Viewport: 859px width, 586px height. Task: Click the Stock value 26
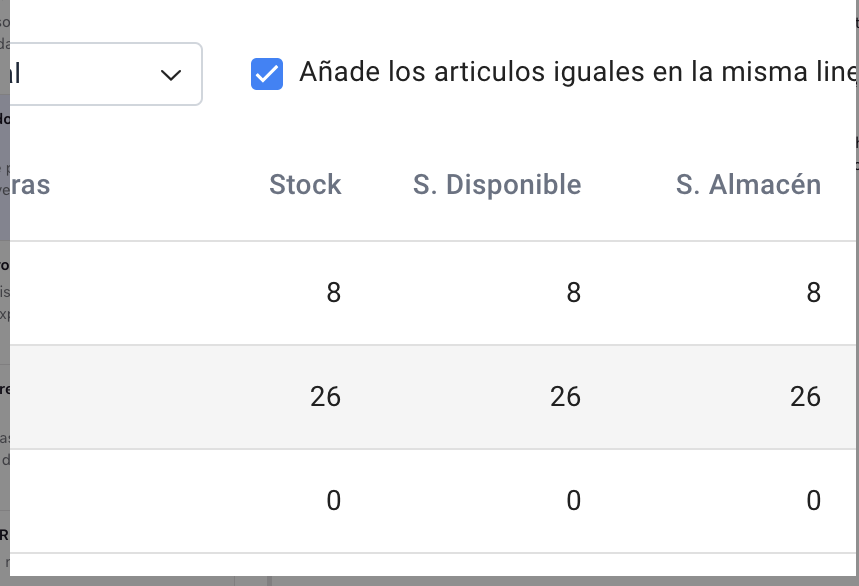tap(325, 397)
